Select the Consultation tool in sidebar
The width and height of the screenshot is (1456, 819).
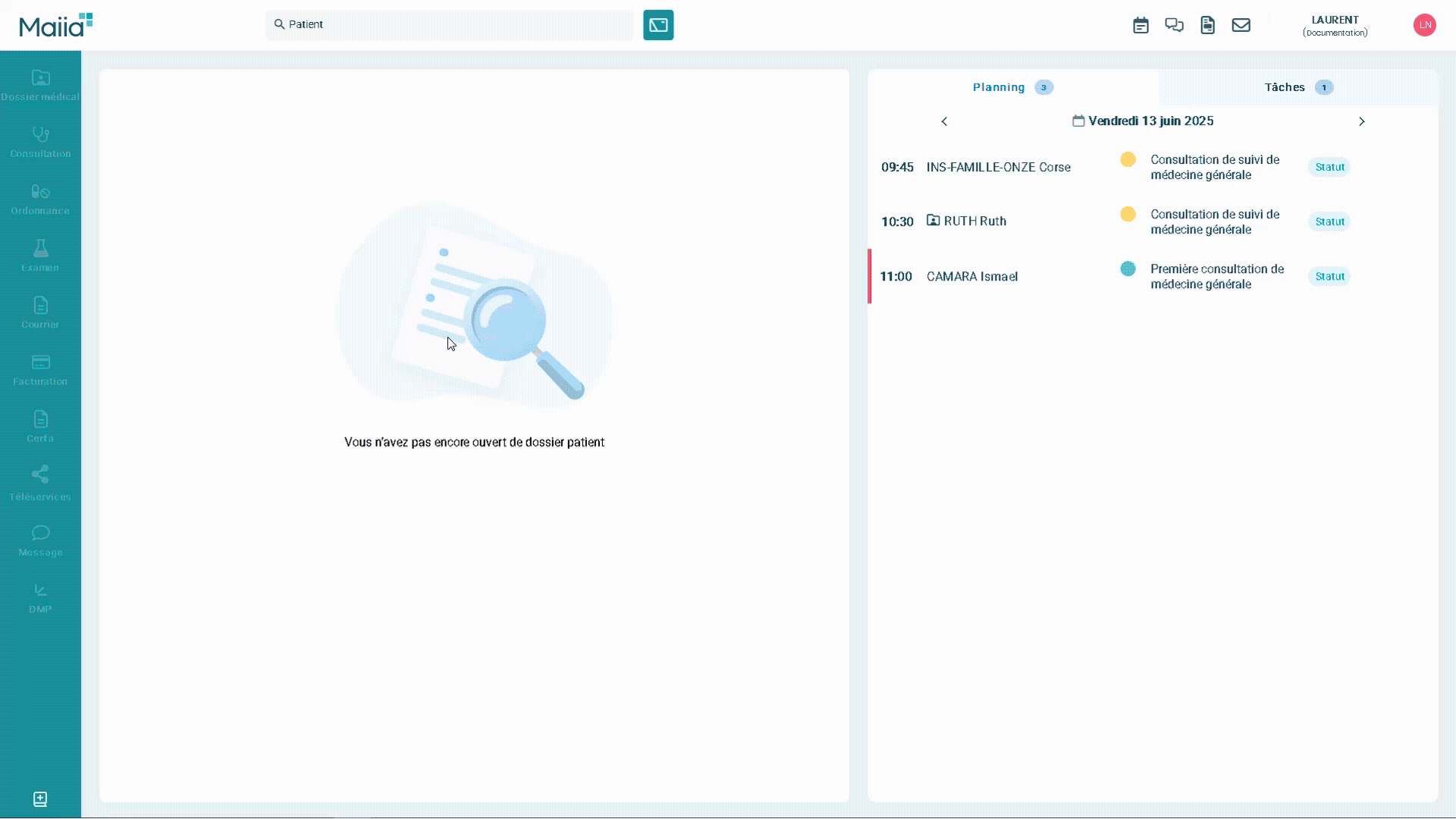[x=39, y=143]
